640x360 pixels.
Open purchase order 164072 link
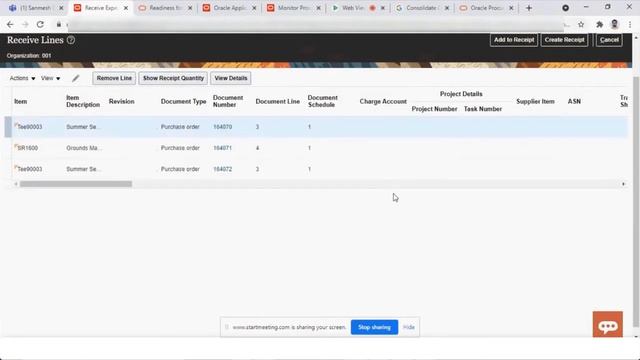[222, 169]
